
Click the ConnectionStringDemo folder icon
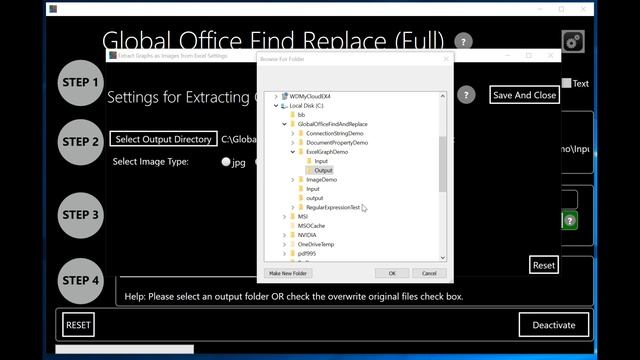pos(301,133)
